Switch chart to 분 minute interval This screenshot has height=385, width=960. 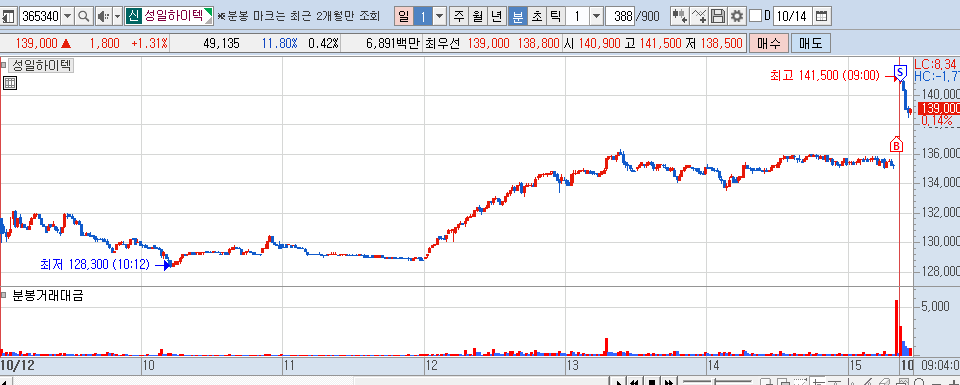[518, 16]
